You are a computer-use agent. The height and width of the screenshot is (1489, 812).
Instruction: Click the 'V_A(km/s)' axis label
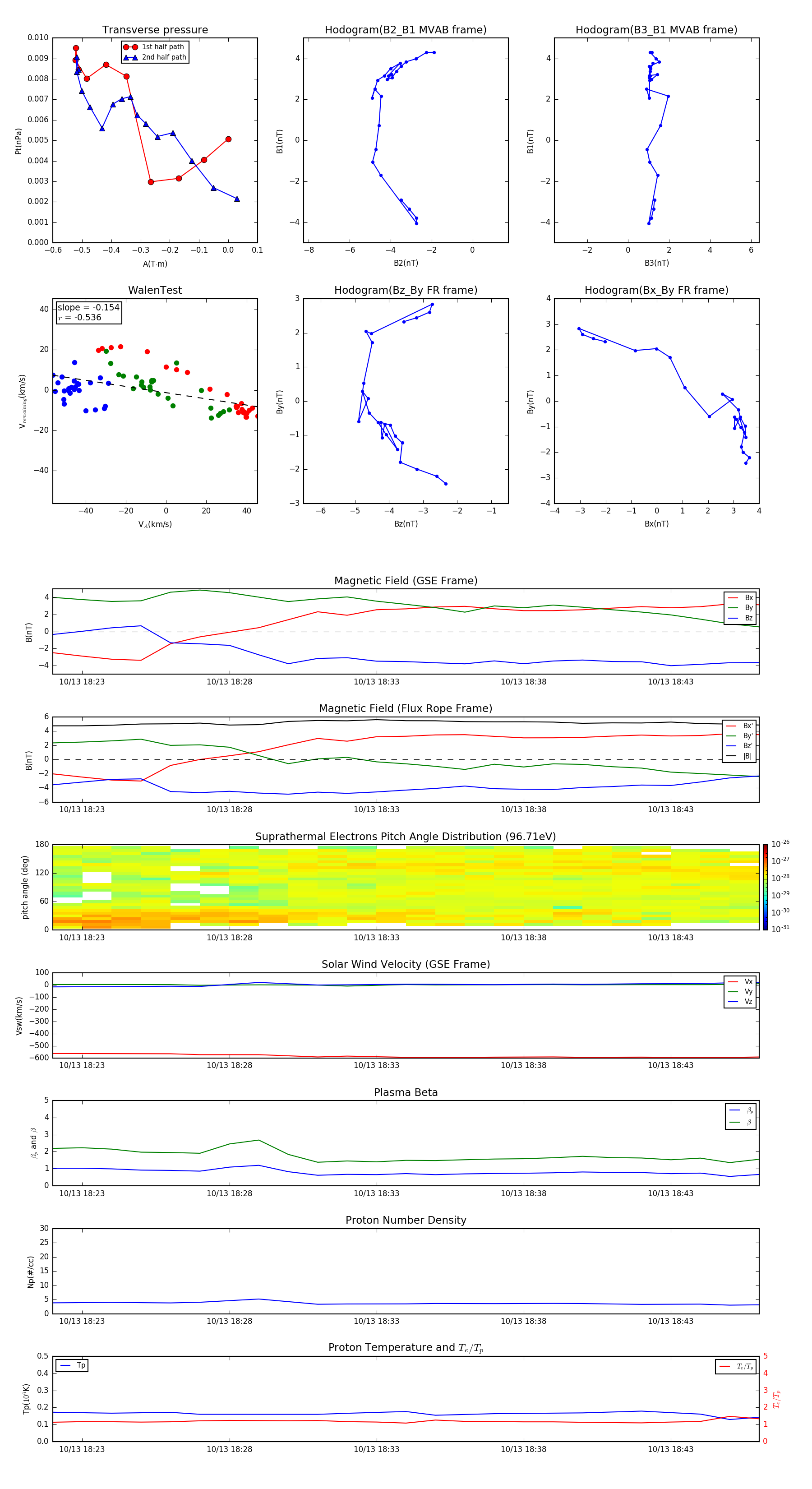pos(155,524)
